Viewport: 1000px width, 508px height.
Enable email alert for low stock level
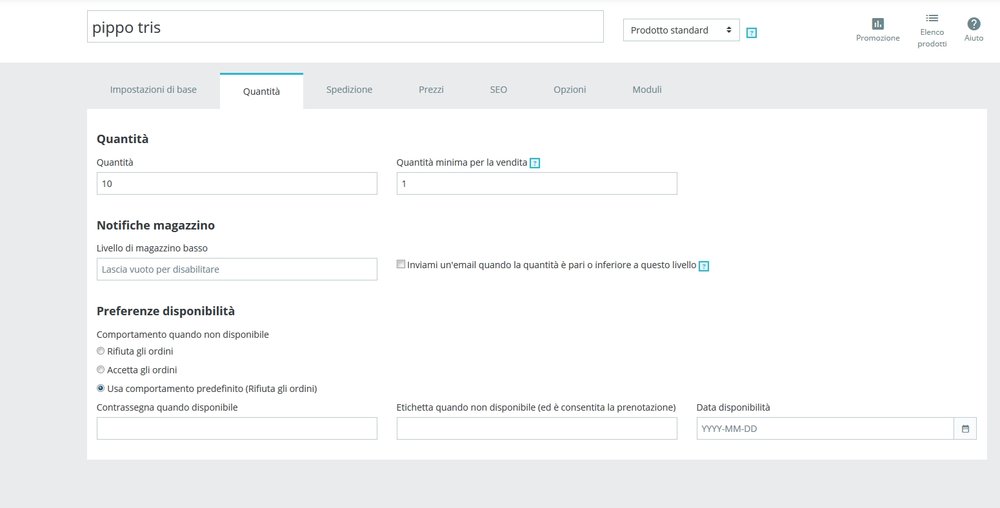click(401, 265)
